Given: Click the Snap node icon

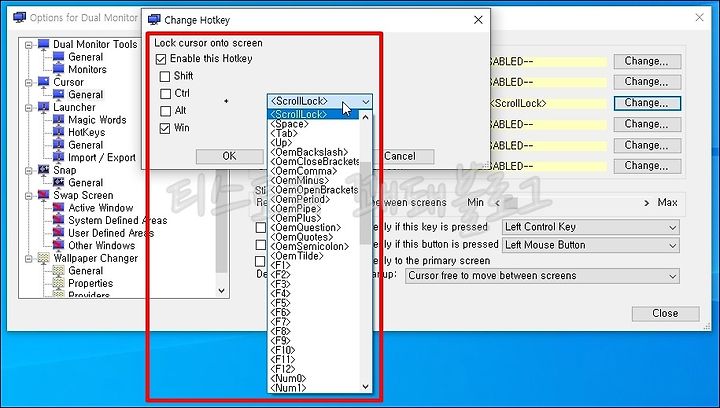Looking at the screenshot, I should point(44,170).
